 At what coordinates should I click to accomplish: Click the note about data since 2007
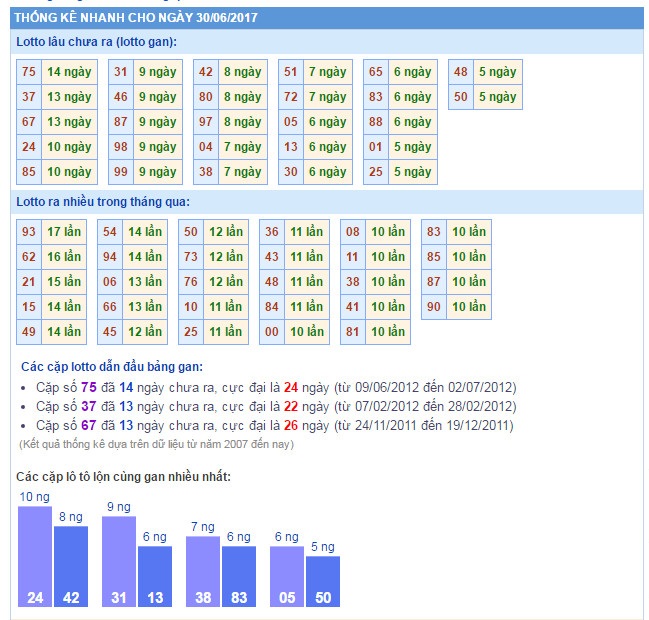click(156, 445)
